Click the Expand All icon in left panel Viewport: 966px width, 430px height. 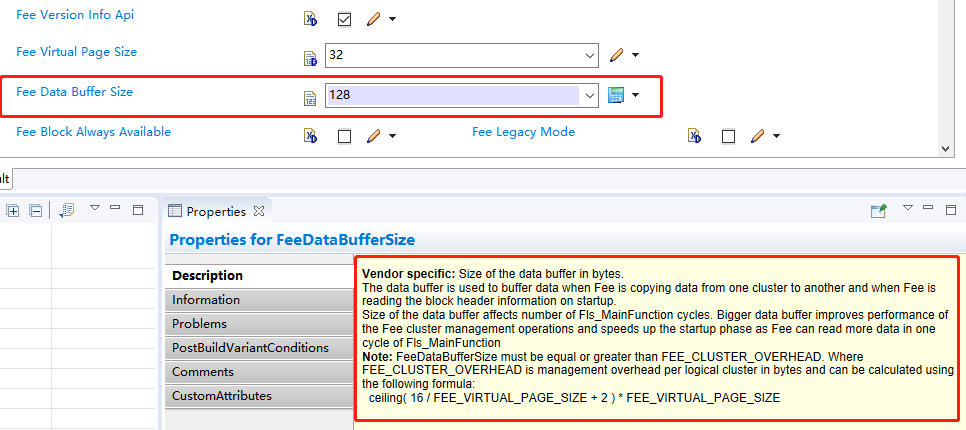[x=13, y=211]
